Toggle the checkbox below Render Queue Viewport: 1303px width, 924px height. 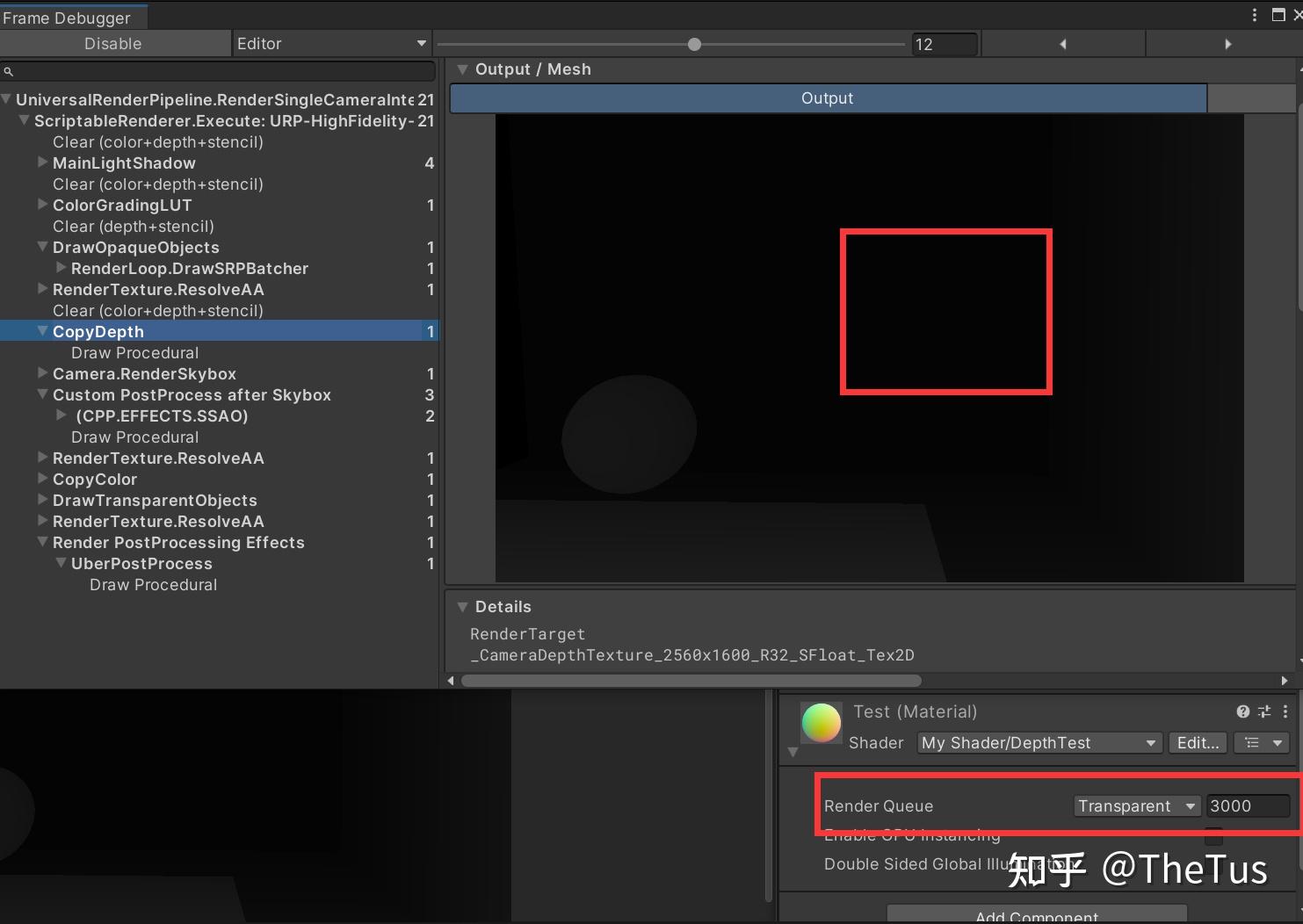pyautogui.click(x=1213, y=835)
